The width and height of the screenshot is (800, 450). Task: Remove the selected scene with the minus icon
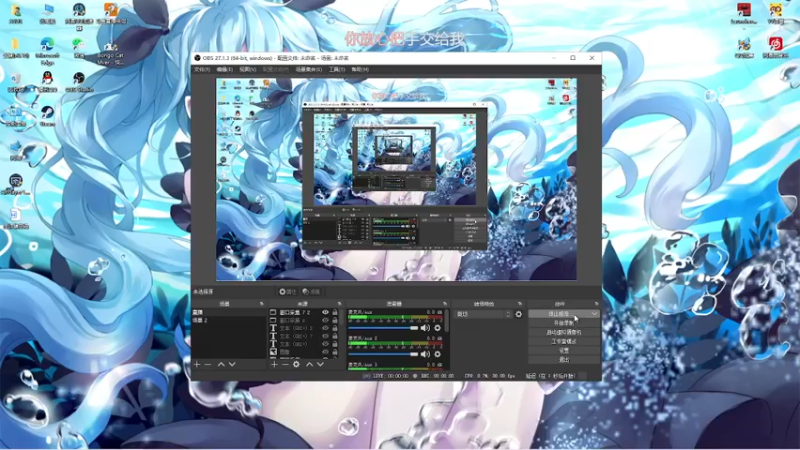click(x=208, y=364)
